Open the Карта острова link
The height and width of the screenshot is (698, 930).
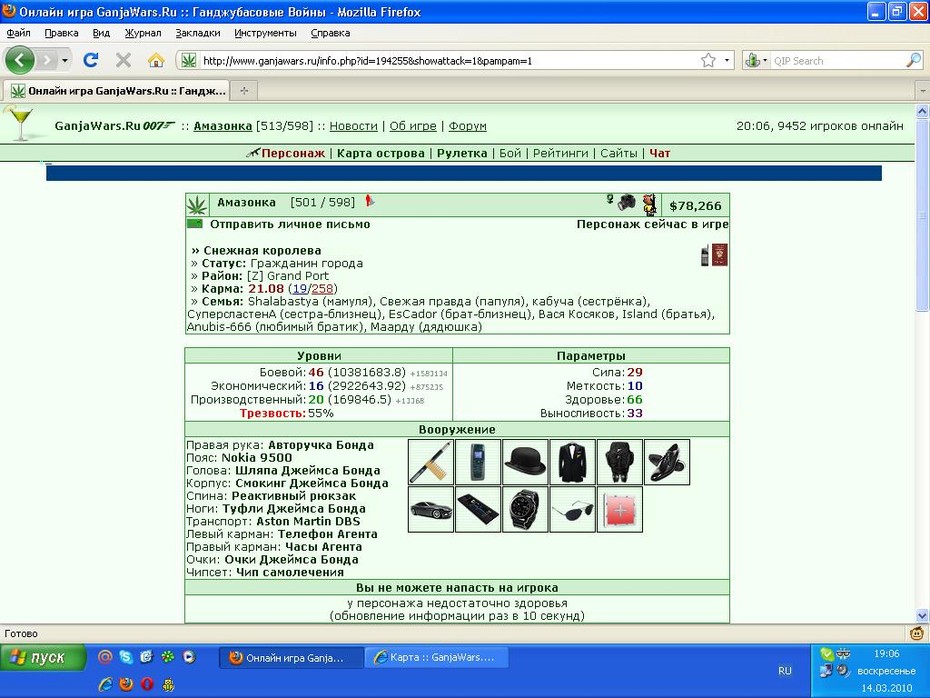pos(381,153)
